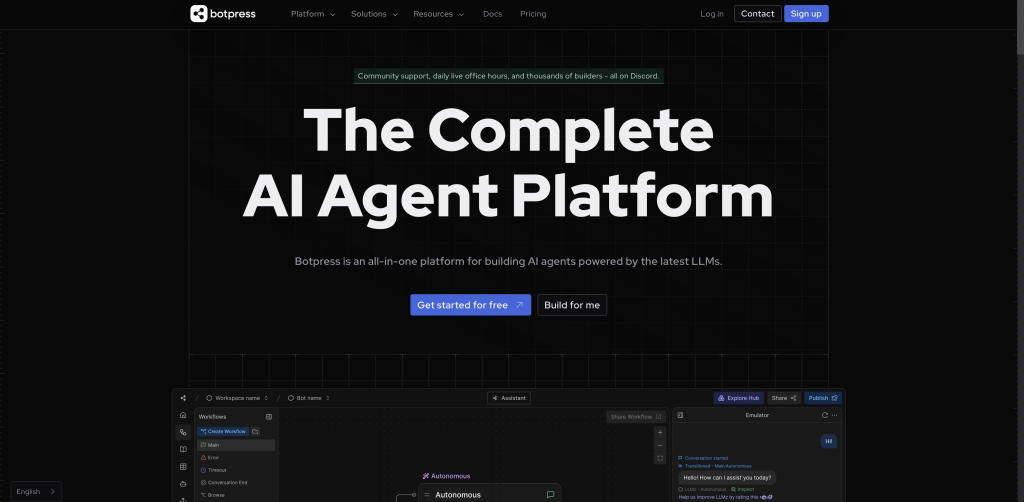Click the Inspect link in Emulator

[x=742, y=489]
